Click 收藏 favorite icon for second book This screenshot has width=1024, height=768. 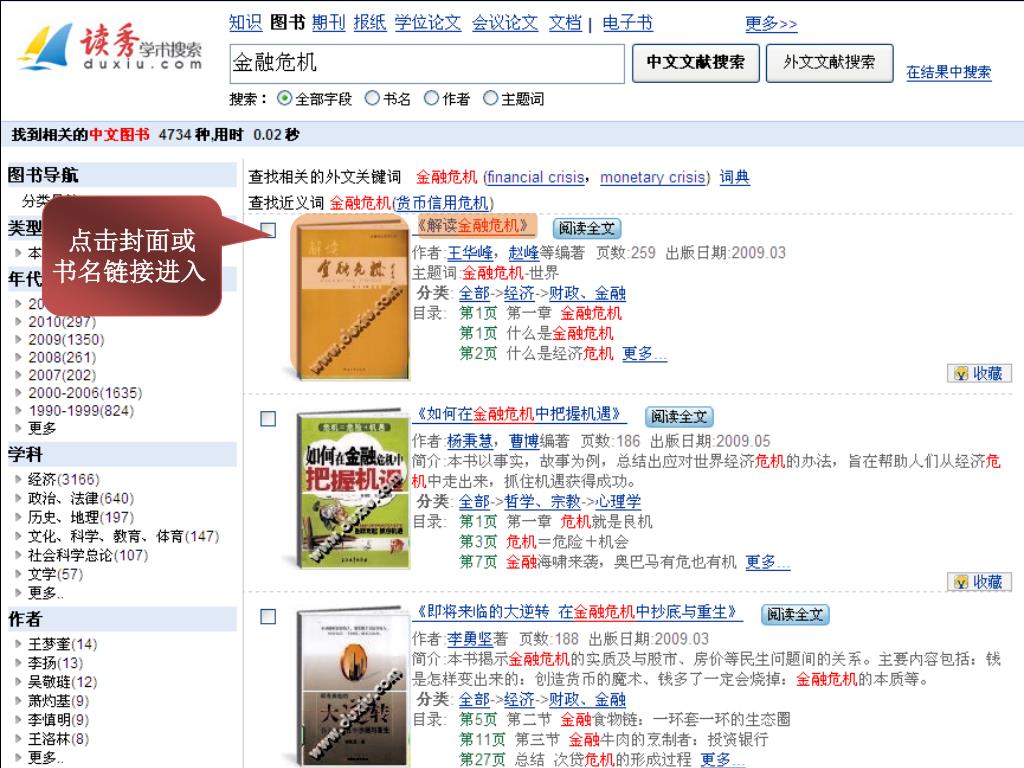[x=979, y=582]
